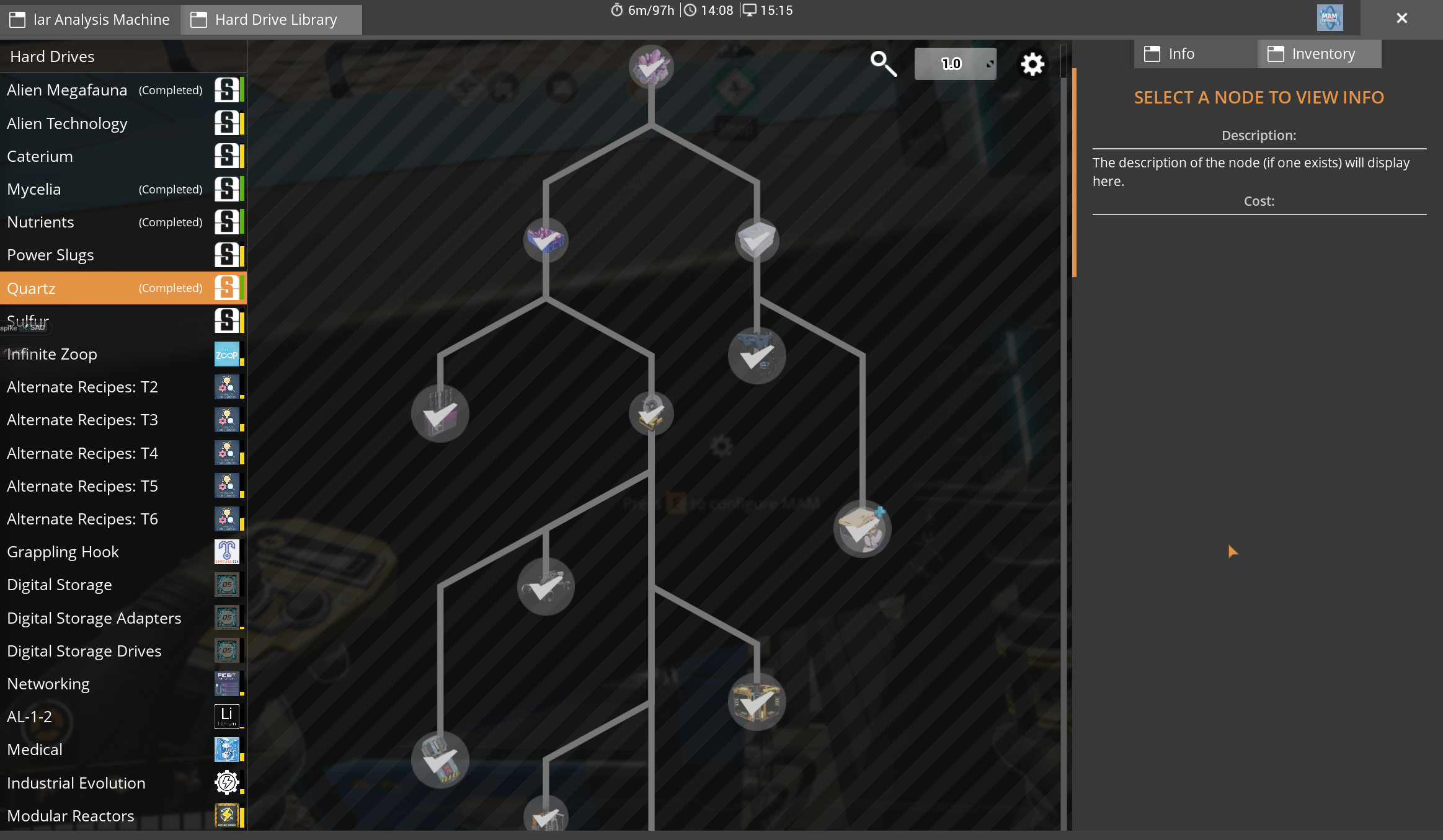The width and height of the screenshot is (1443, 840).
Task: Click the zoom level 1.0 field
Action: point(955,64)
